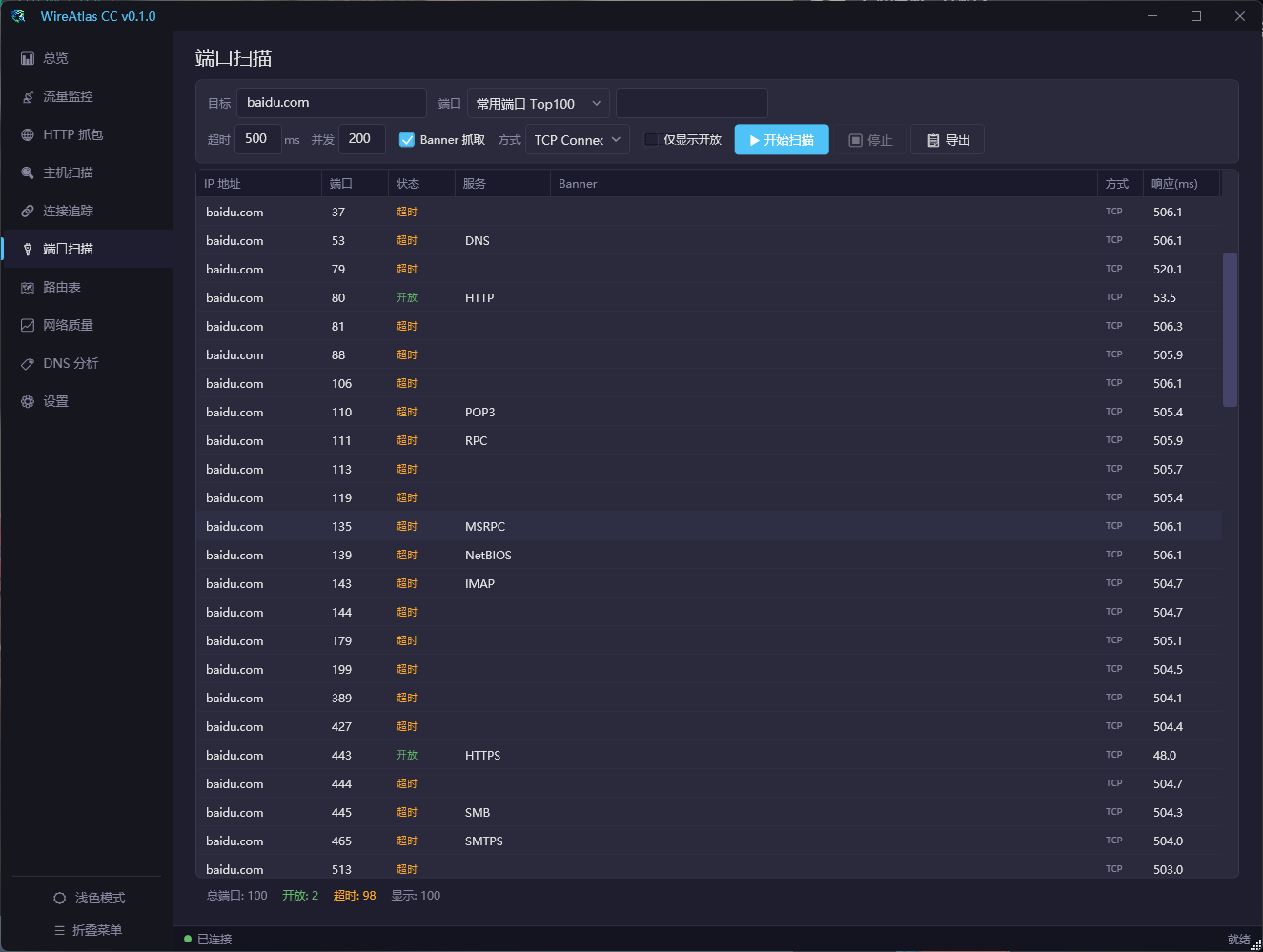Click port number 389 cell
The height and width of the screenshot is (952, 1263).
341,699
